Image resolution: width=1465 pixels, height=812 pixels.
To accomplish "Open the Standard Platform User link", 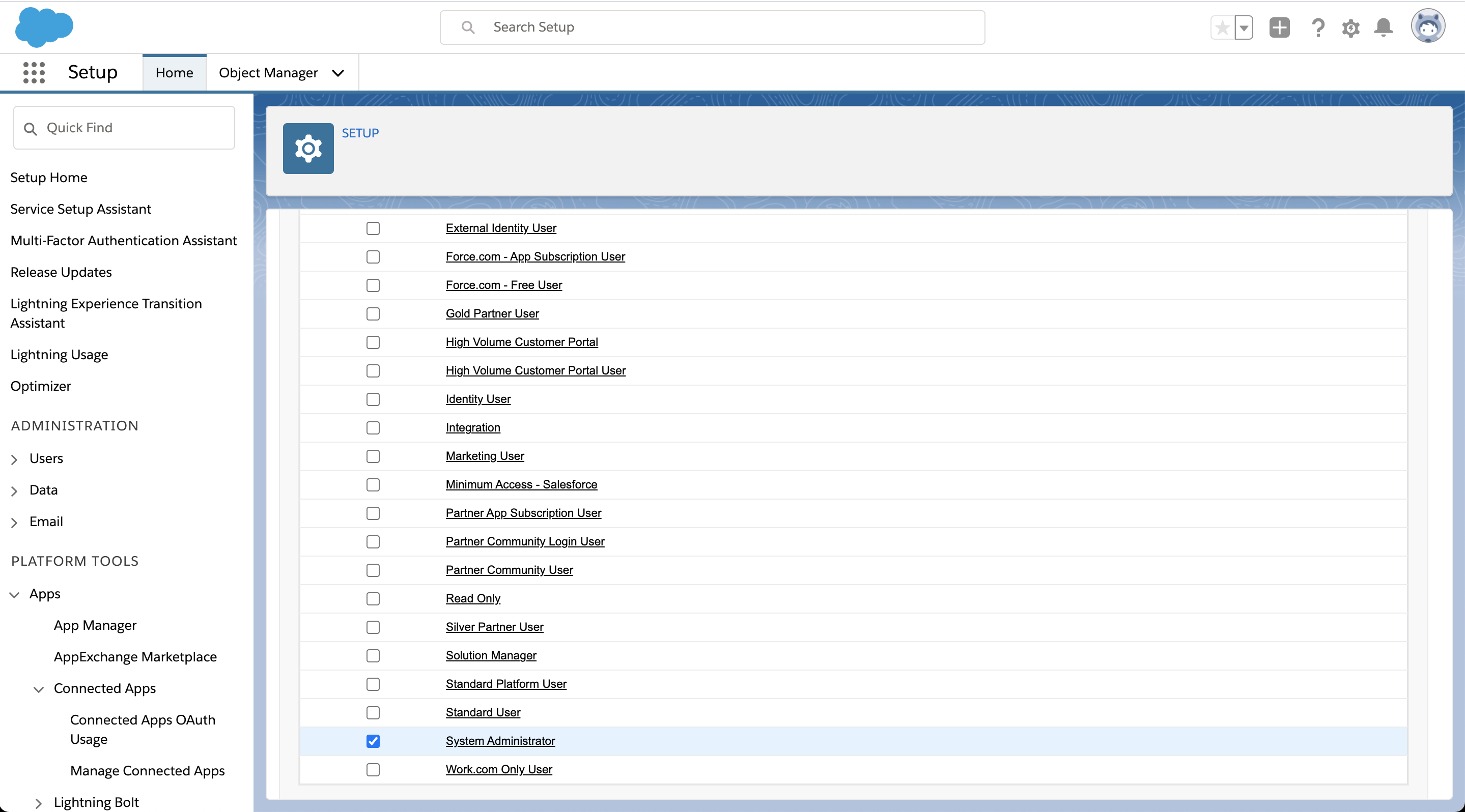I will pos(506,684).
